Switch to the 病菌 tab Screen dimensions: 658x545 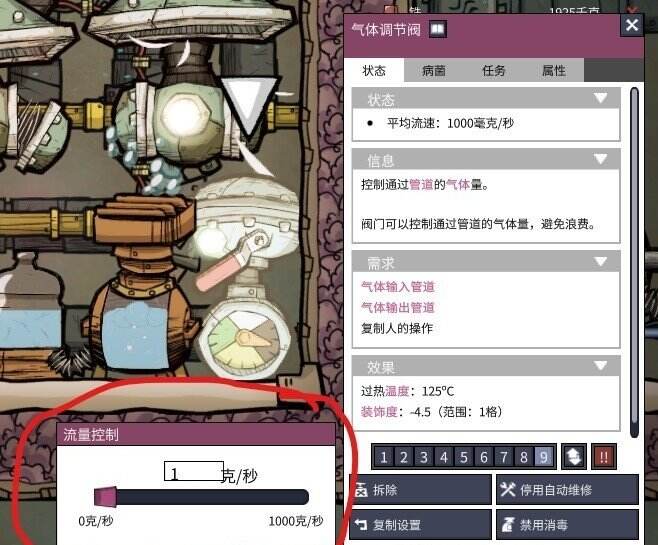click(433, 70)
